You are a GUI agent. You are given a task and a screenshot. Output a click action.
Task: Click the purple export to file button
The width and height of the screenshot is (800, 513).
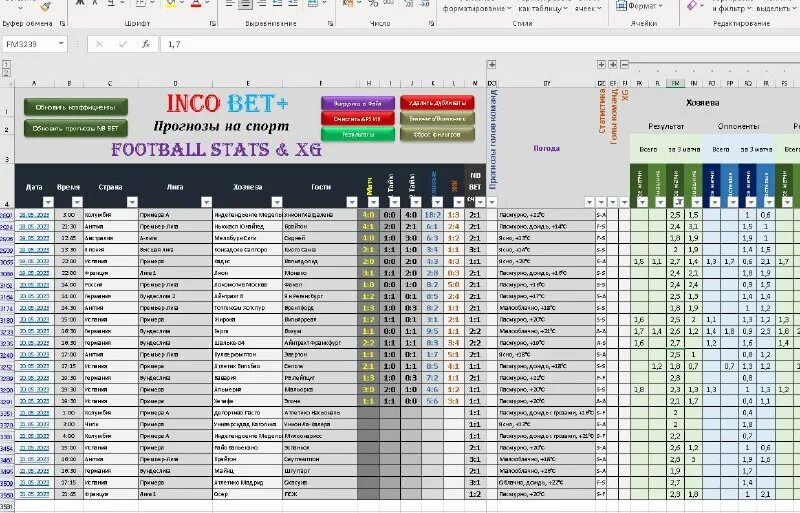coord(358,103)
